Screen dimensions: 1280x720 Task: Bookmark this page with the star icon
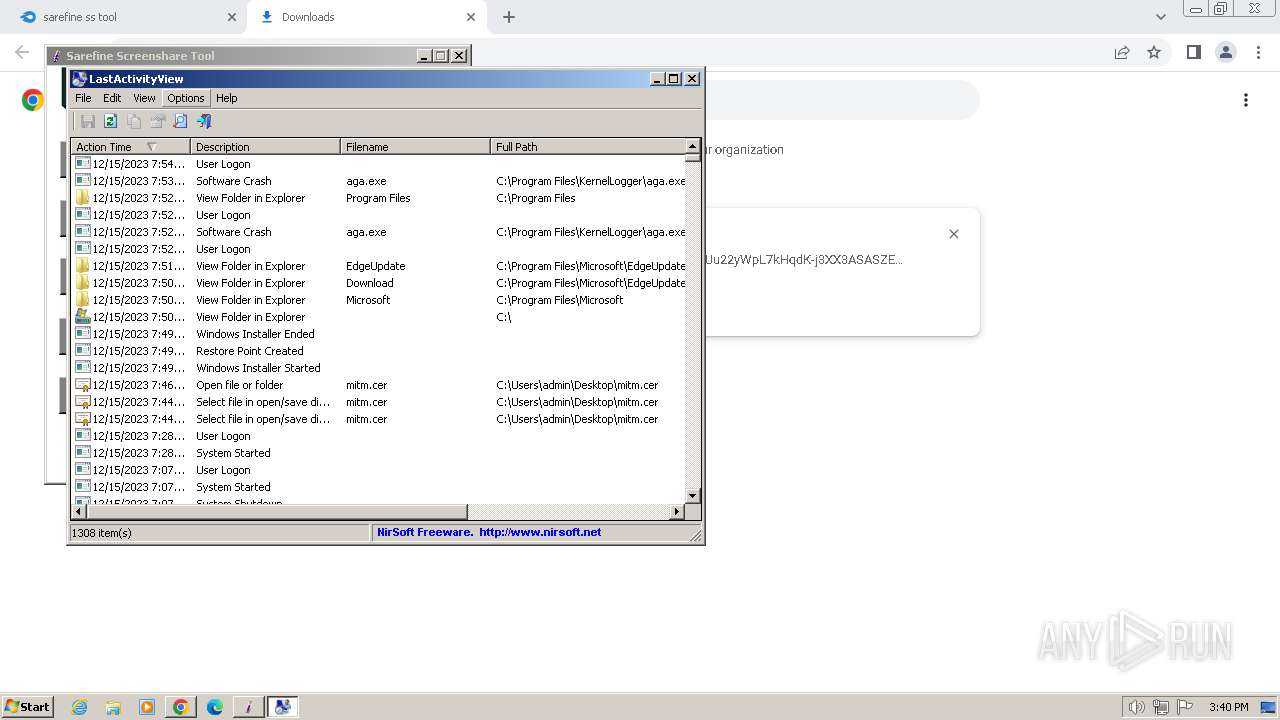pyautogui.click(x=1154, y=52)
